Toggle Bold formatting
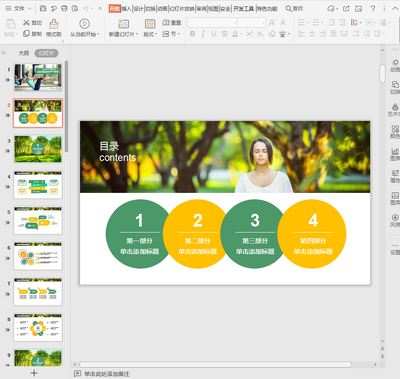 pyautogui.click(x=192, y=34)
